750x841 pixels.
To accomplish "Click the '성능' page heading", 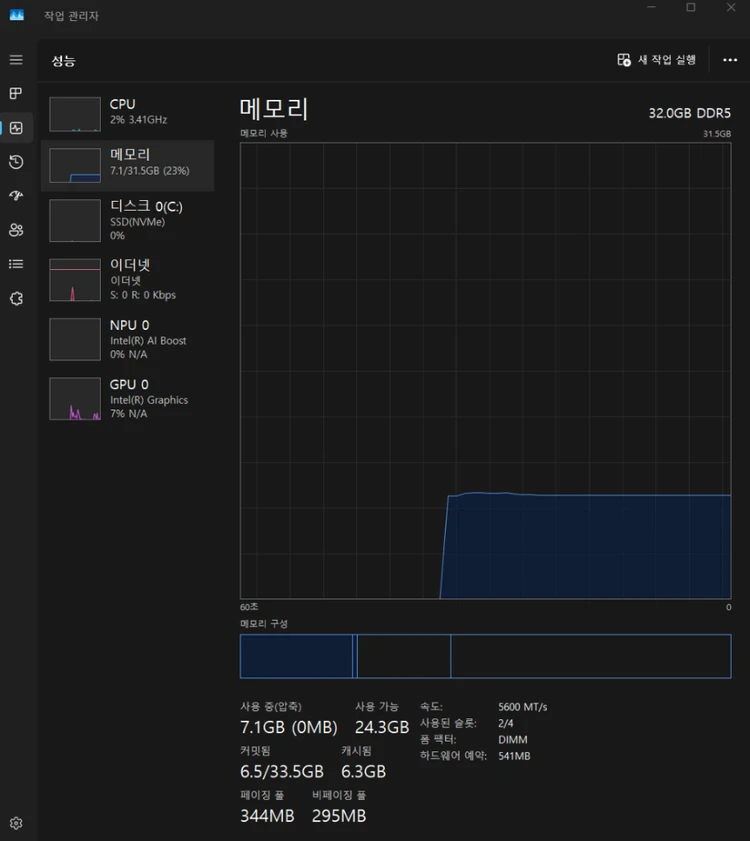I will point(63,61).
